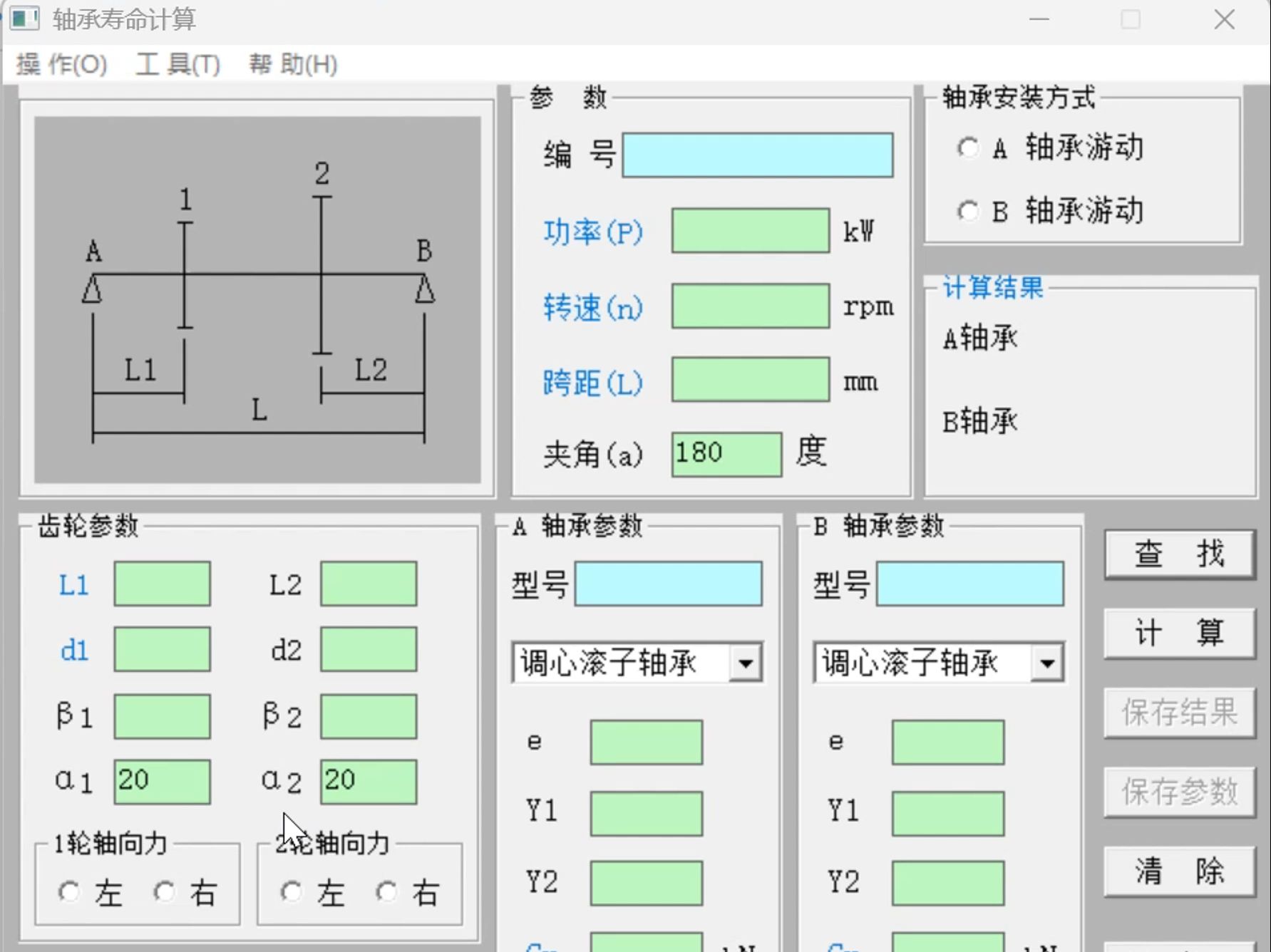
Task: Expand the A 轴承参数 bearing type dropdown
Action: [x=746, y=664]
